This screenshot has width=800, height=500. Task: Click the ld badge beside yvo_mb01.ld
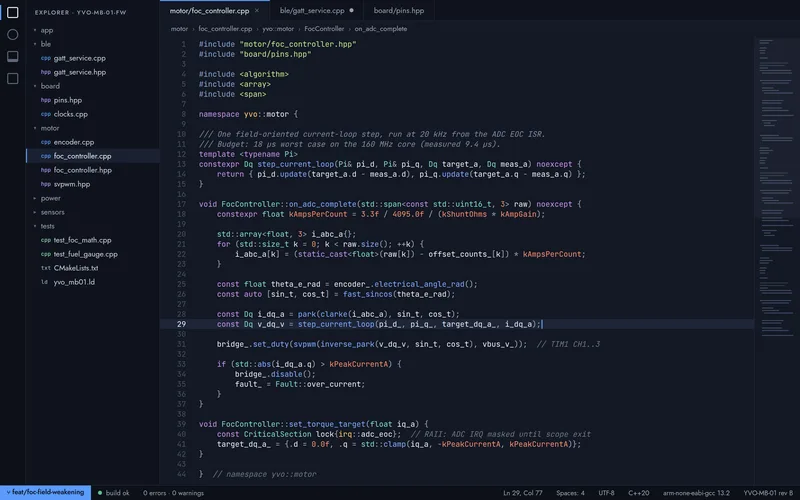[44, 282]
